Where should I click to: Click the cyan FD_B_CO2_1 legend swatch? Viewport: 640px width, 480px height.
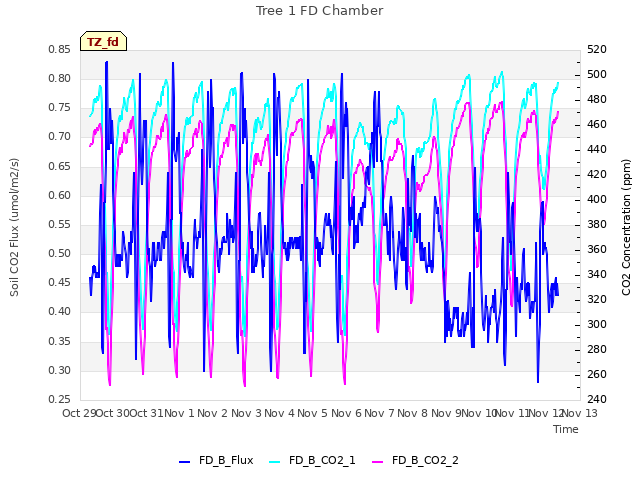tap(275, 461)
